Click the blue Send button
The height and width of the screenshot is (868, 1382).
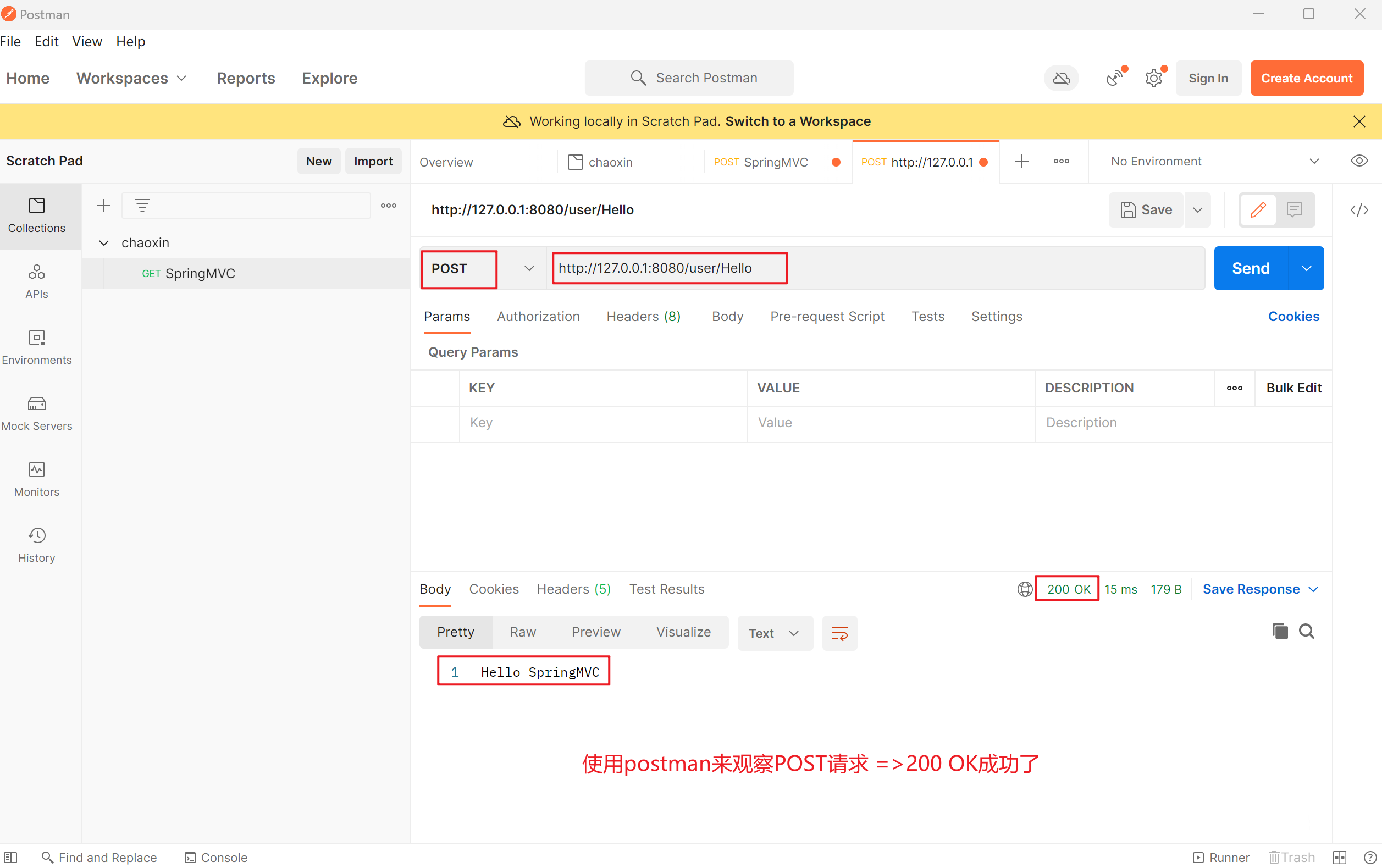point(1250,268)
